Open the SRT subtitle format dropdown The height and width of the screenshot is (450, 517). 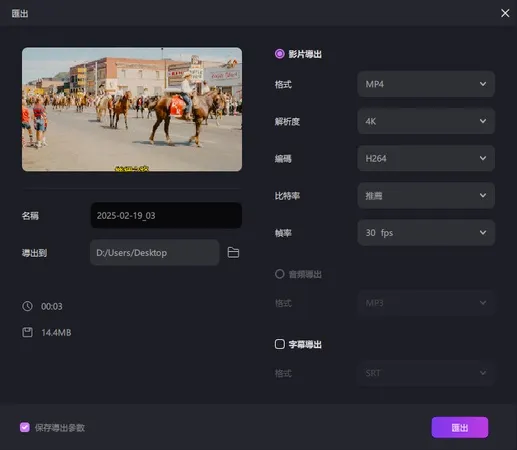[x=426, y=373]
